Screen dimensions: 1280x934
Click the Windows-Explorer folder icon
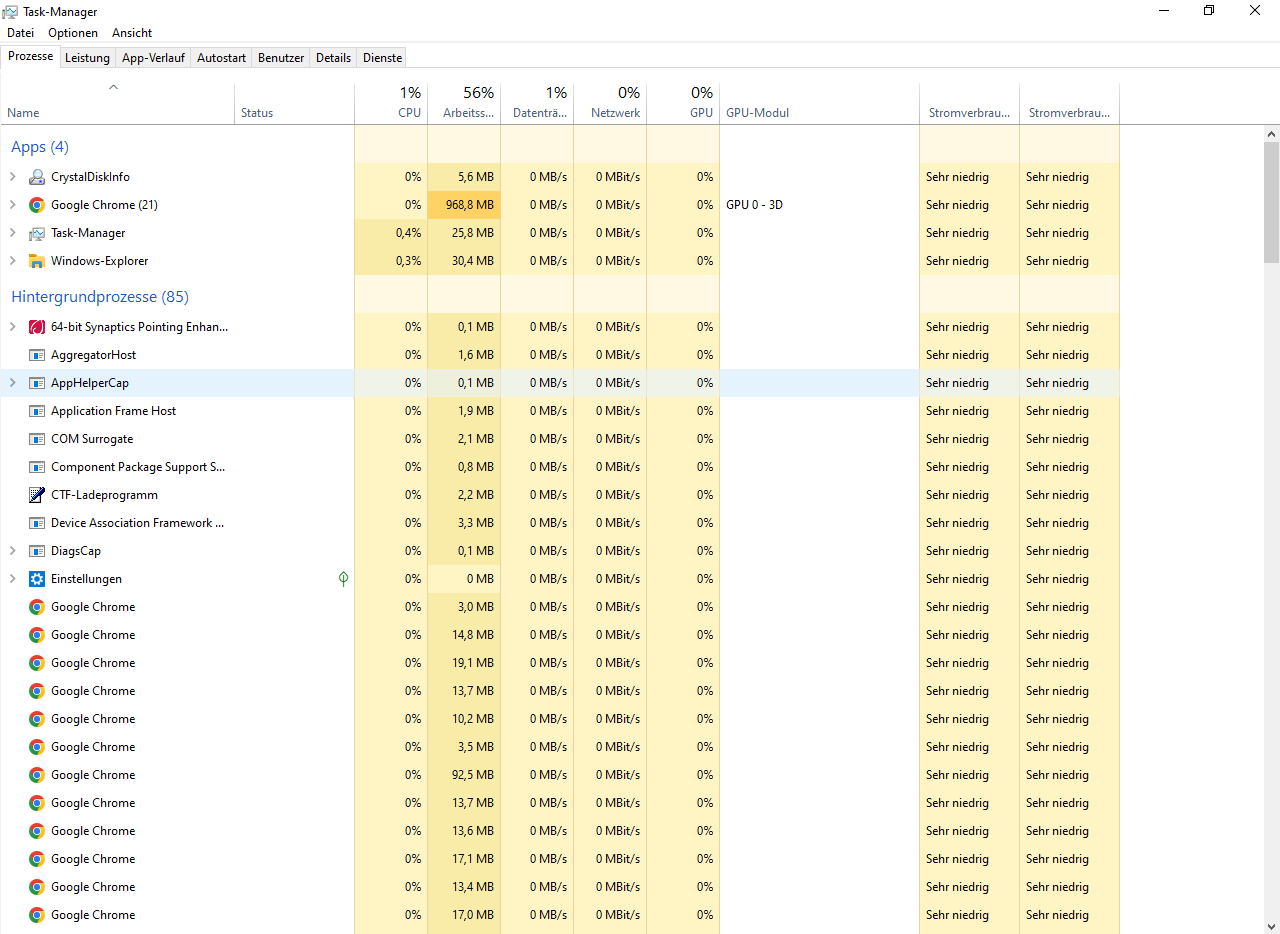[x=37, y=261]
